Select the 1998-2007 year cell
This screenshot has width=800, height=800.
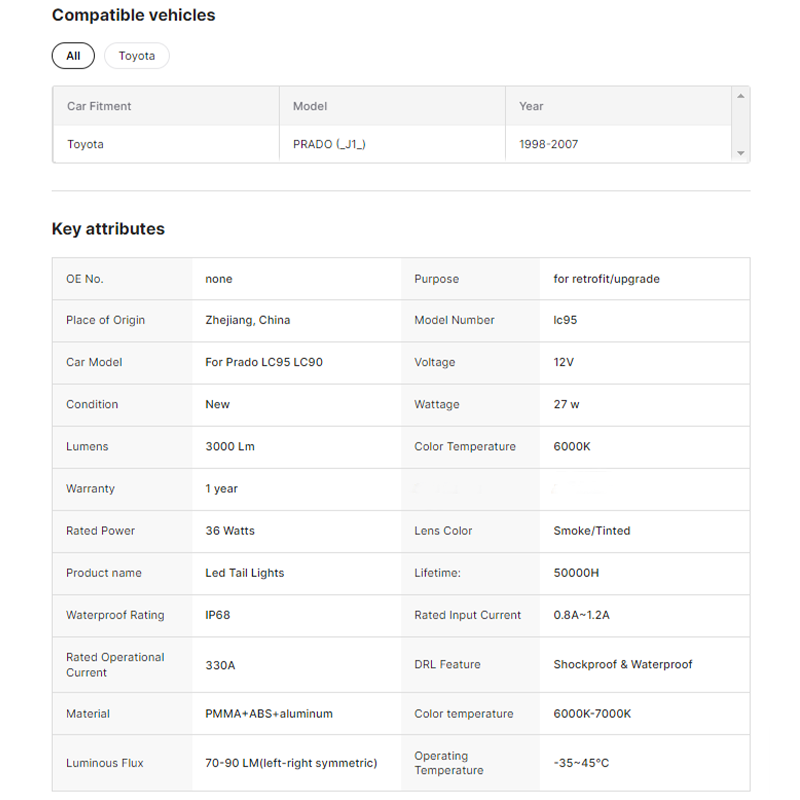tap(548, 144)
